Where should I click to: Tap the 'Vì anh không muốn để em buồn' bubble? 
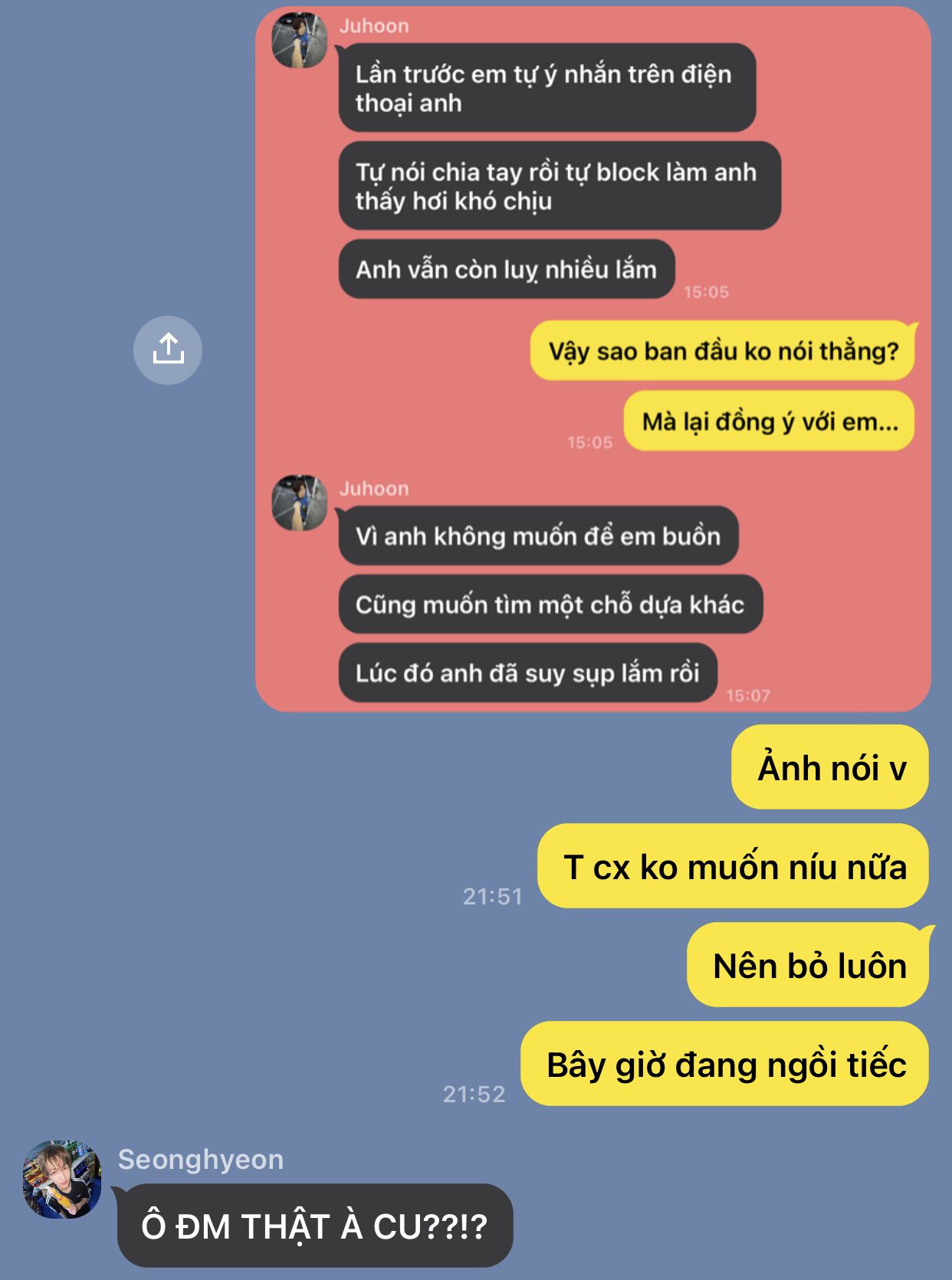538,536
